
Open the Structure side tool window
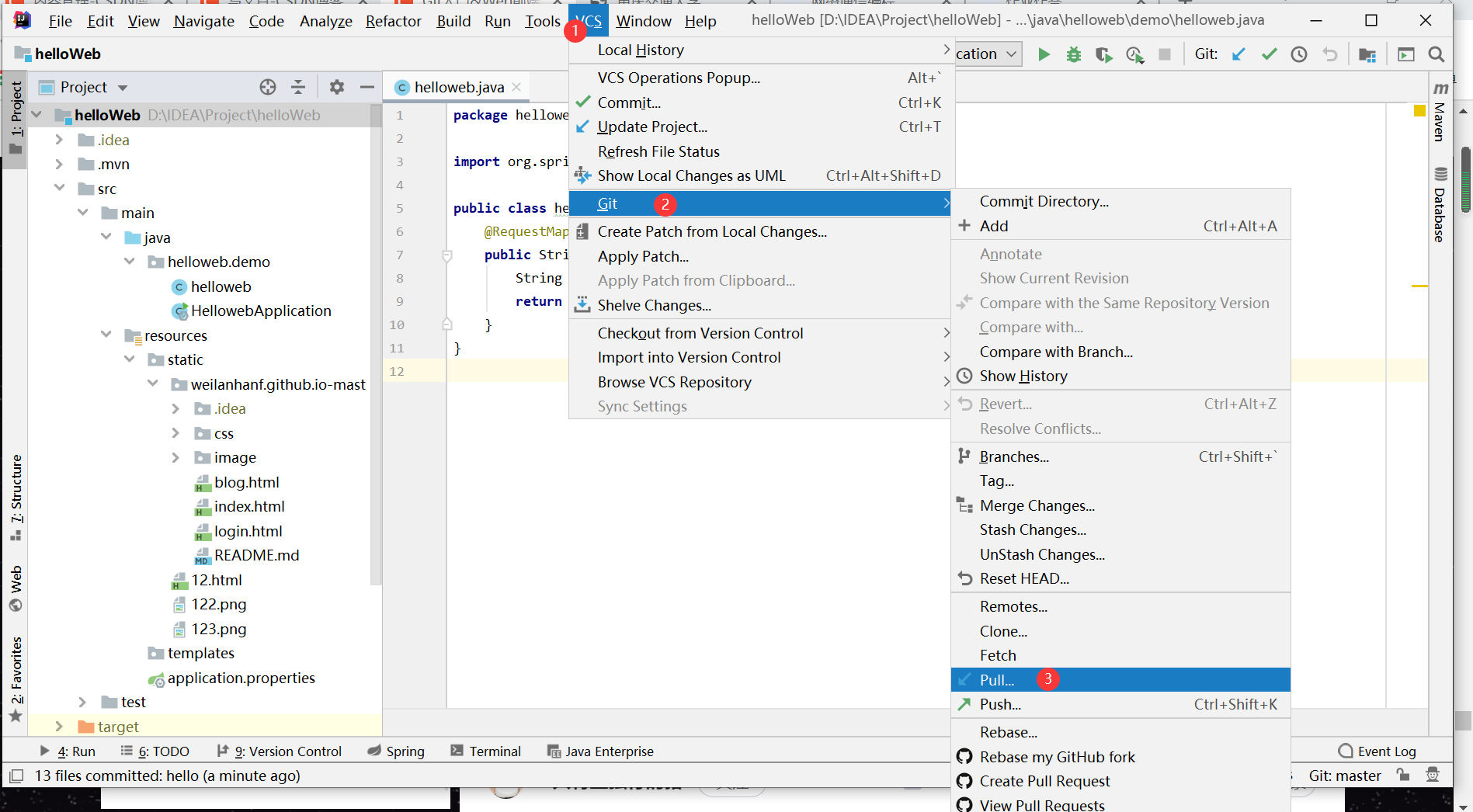click(16, 497)
